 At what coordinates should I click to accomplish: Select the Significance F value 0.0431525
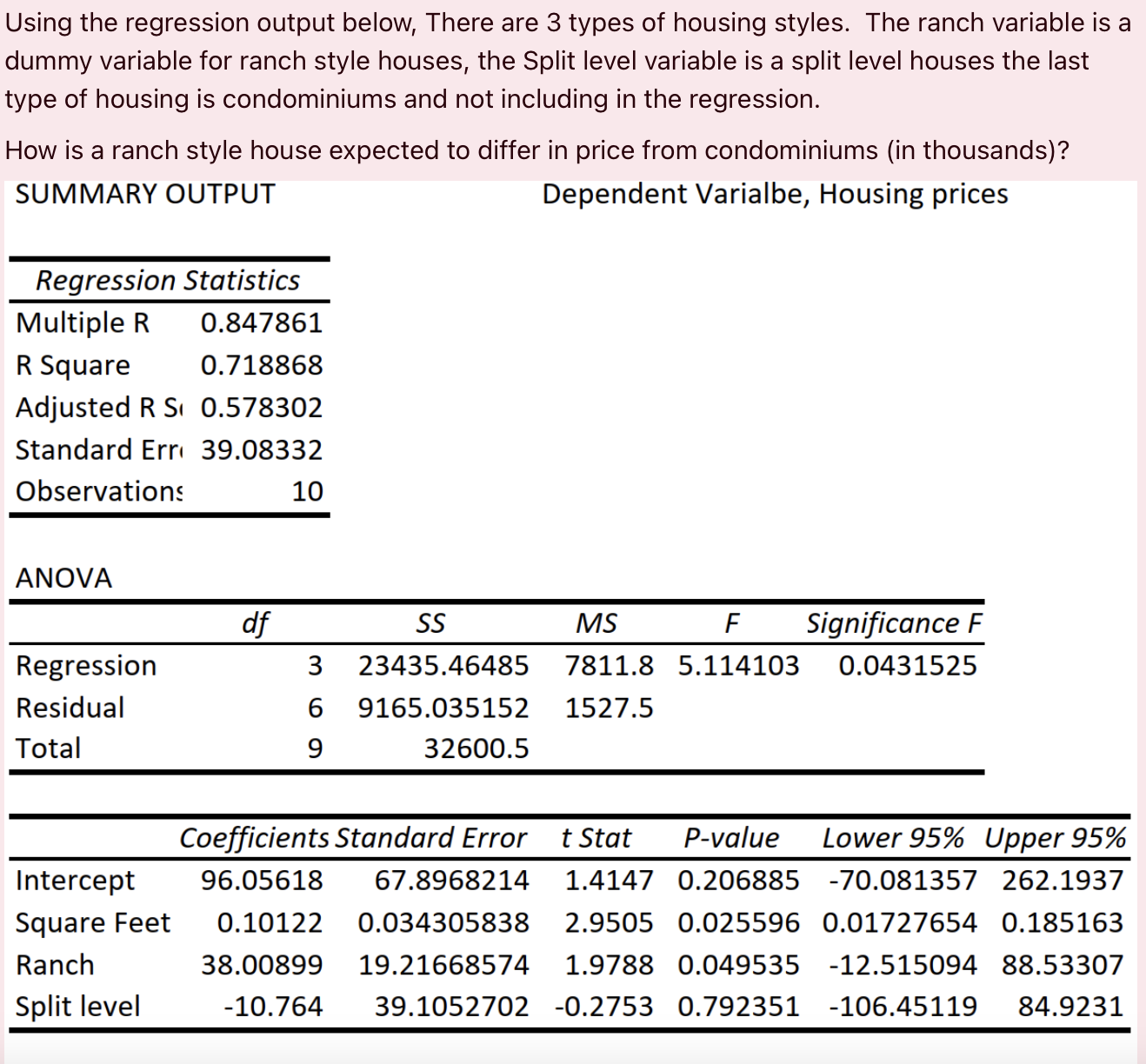tap(909, 665)
